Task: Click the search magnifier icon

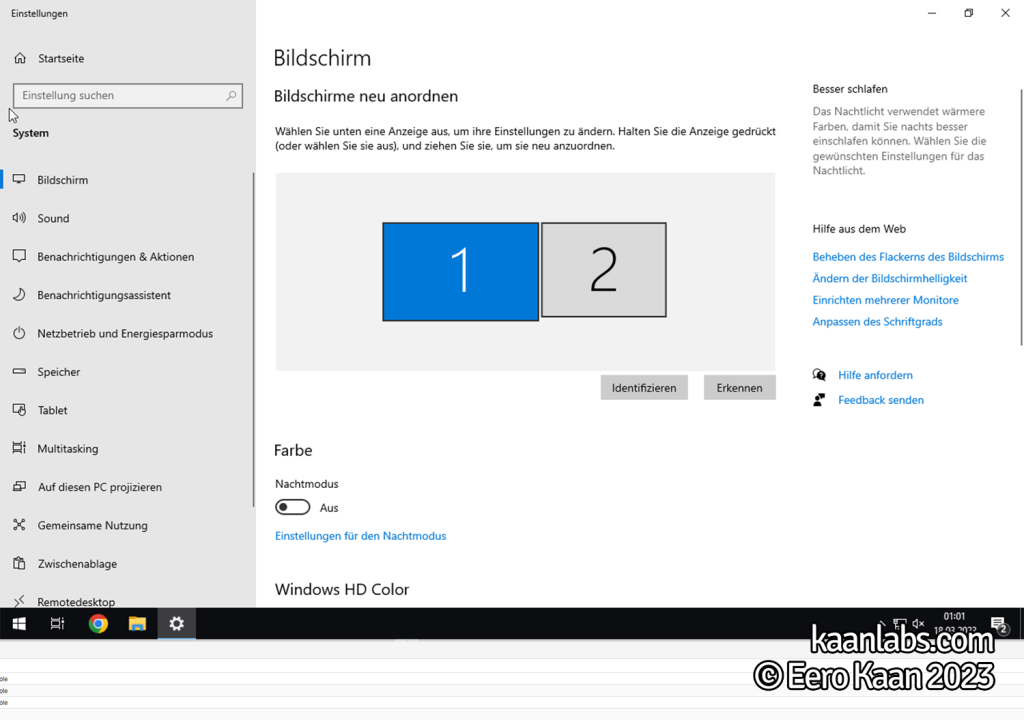Action: (231, 95)
